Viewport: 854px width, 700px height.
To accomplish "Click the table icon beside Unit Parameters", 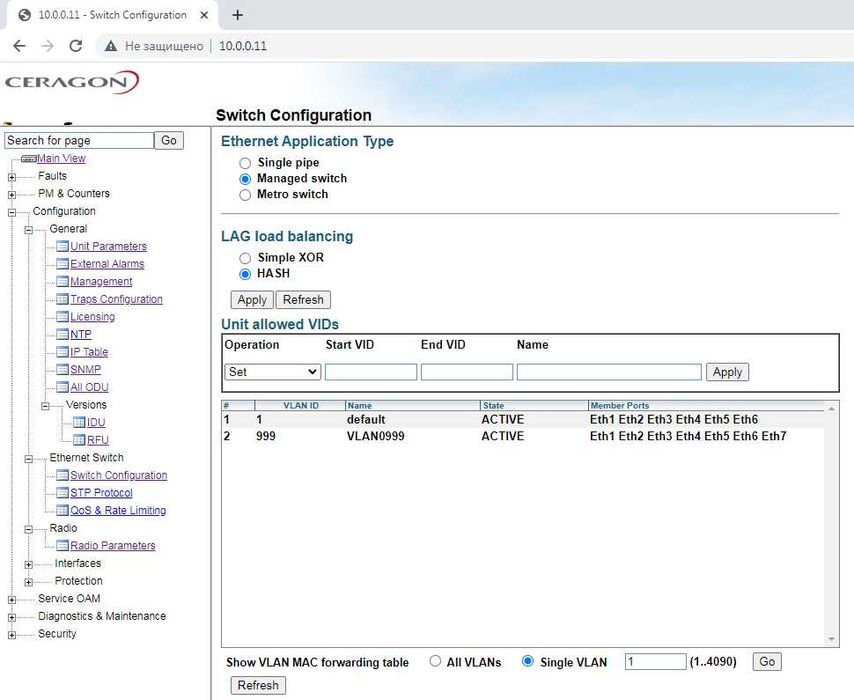I will tap(62, 247).
